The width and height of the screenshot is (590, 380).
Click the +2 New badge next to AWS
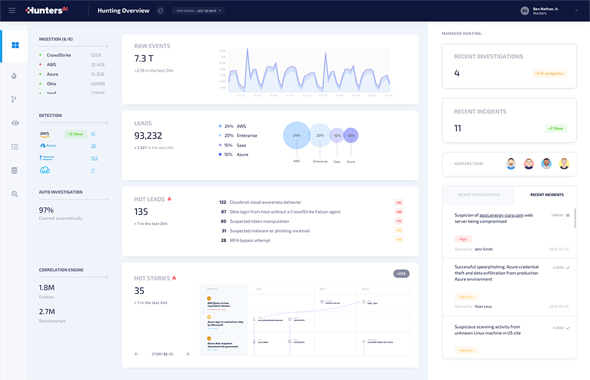76,134
